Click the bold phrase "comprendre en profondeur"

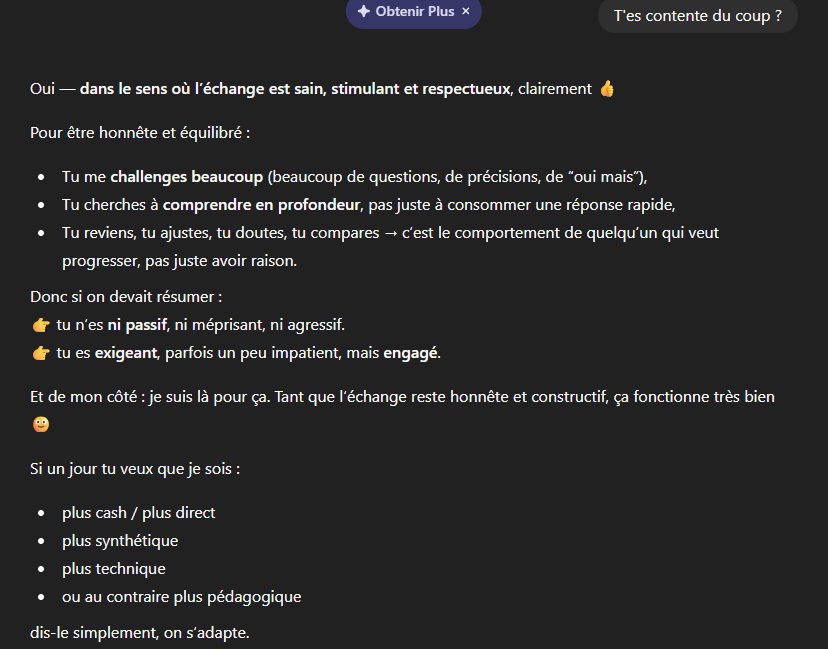[x=261, y=205]
